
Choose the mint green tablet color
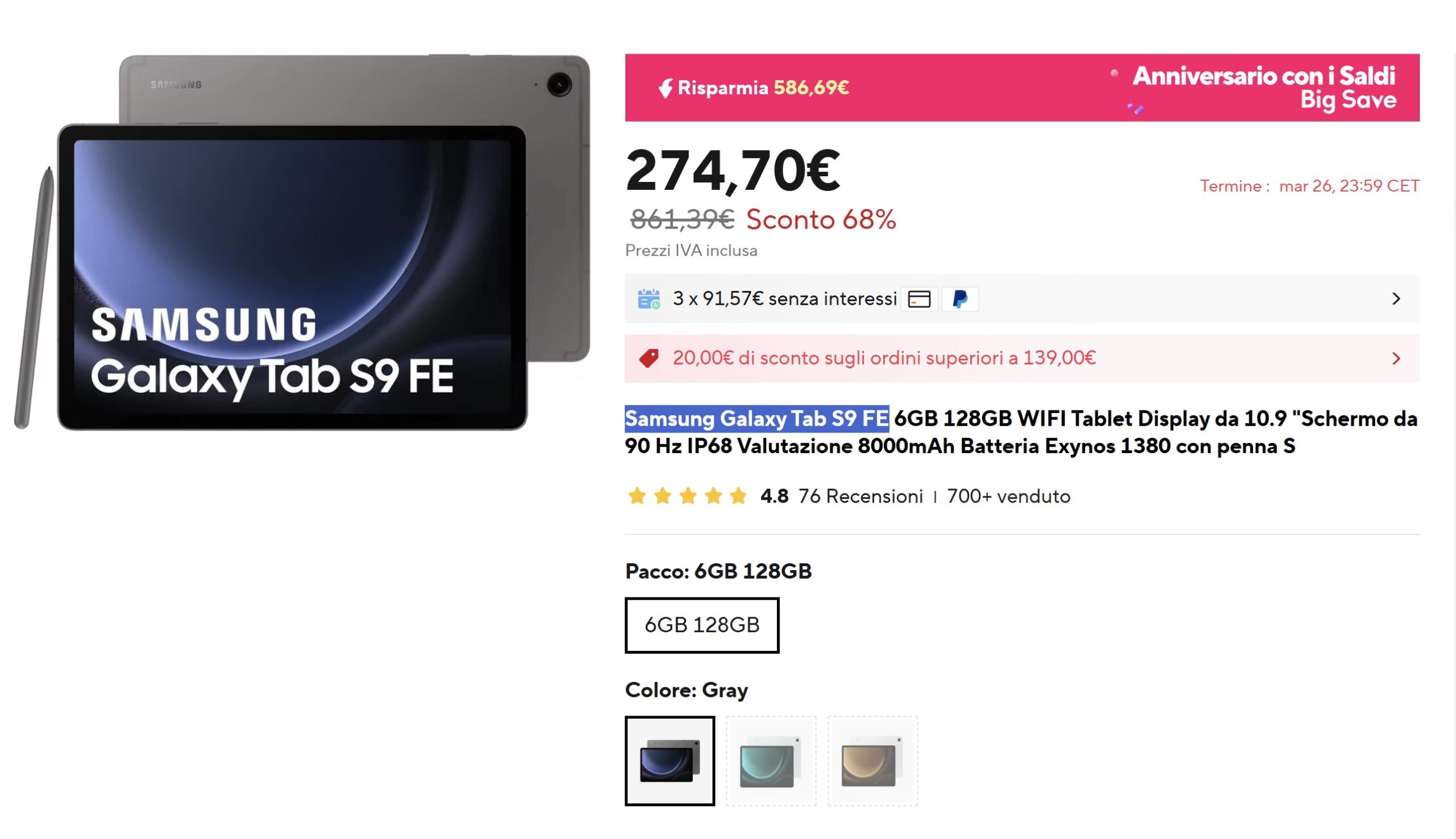click(771, 761)
